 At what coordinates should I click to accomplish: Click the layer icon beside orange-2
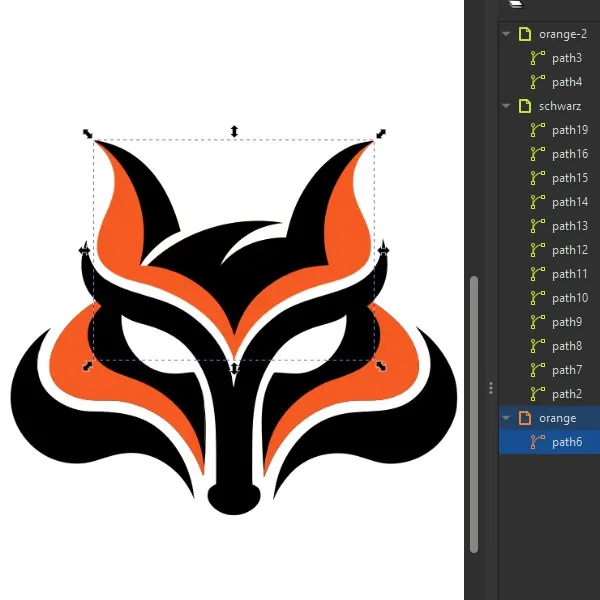point(524,34)
